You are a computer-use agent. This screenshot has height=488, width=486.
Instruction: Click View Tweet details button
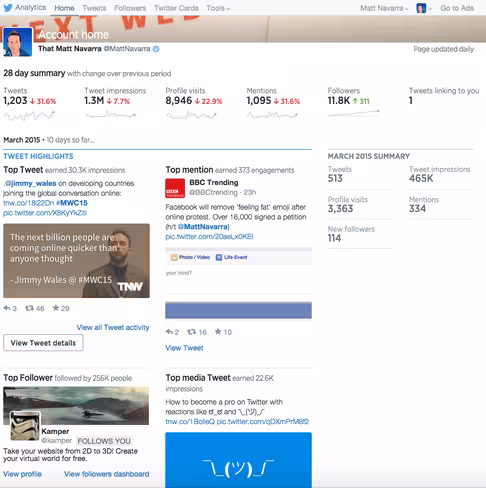43,343
